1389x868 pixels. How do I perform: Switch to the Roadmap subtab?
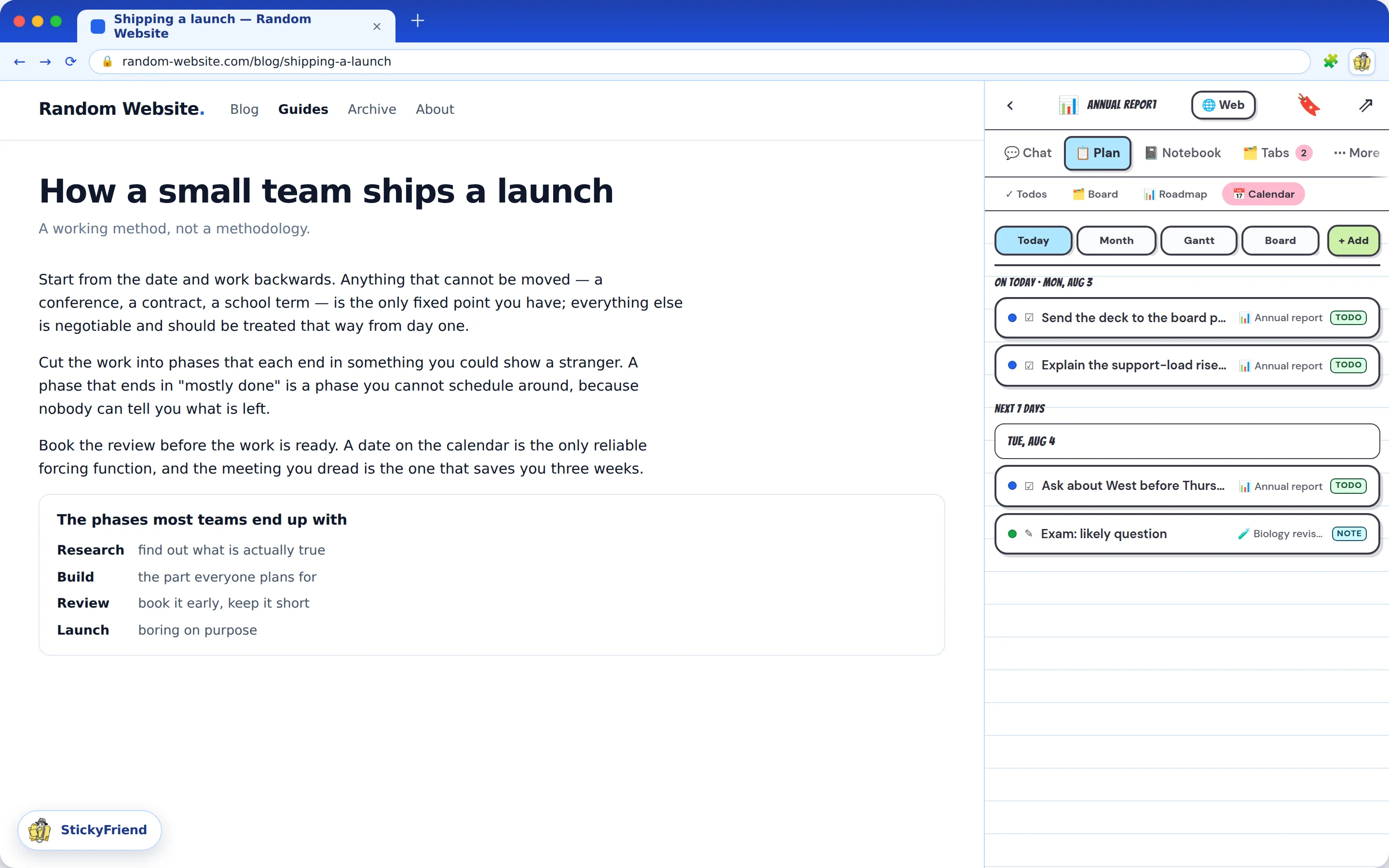pyautogui.click(x=1175, y=194)
